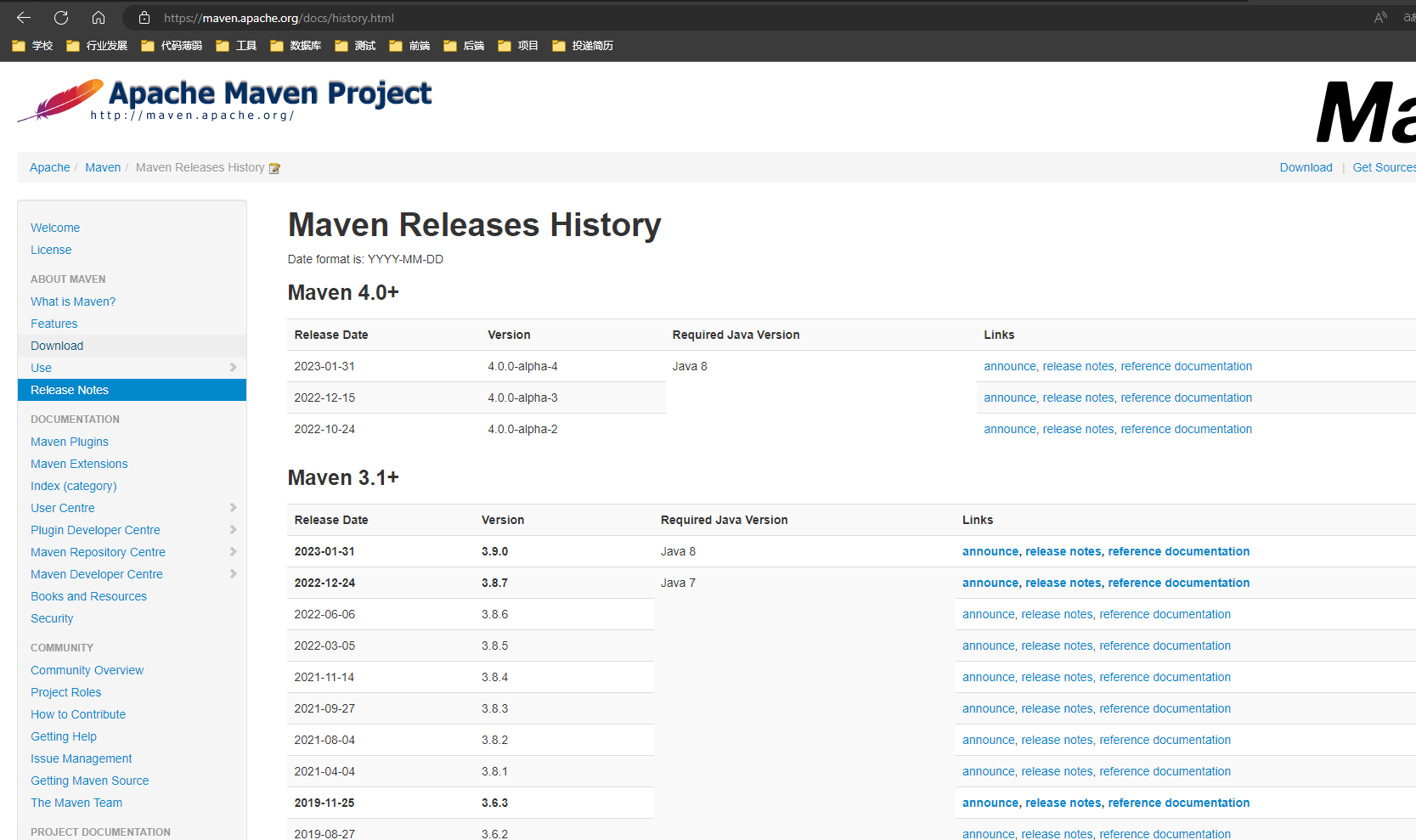Open Community Overview link
Viewport: 1416px width, 840px height.
87,670
